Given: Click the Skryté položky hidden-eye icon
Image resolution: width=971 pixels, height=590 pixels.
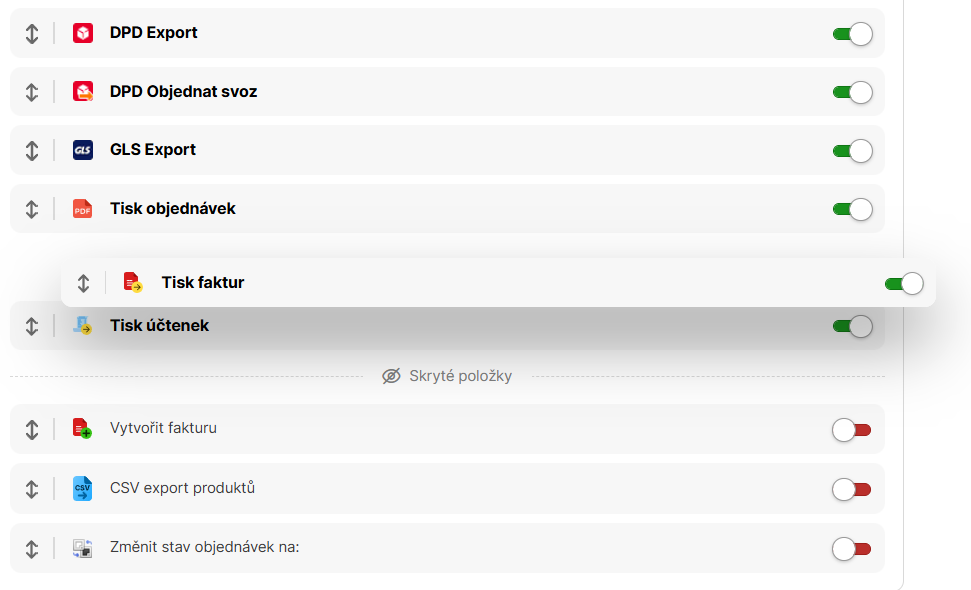Looking at the screenshot, I should click(391, 376).
